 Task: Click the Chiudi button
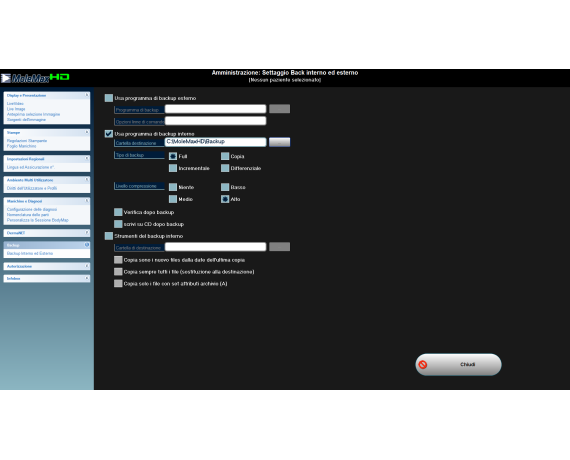[x=458, y=364]
